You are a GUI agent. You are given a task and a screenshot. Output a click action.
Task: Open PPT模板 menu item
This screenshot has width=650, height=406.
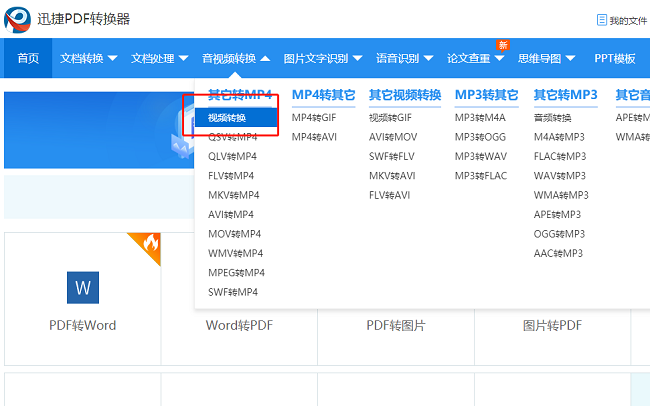(x=615, y=58)
